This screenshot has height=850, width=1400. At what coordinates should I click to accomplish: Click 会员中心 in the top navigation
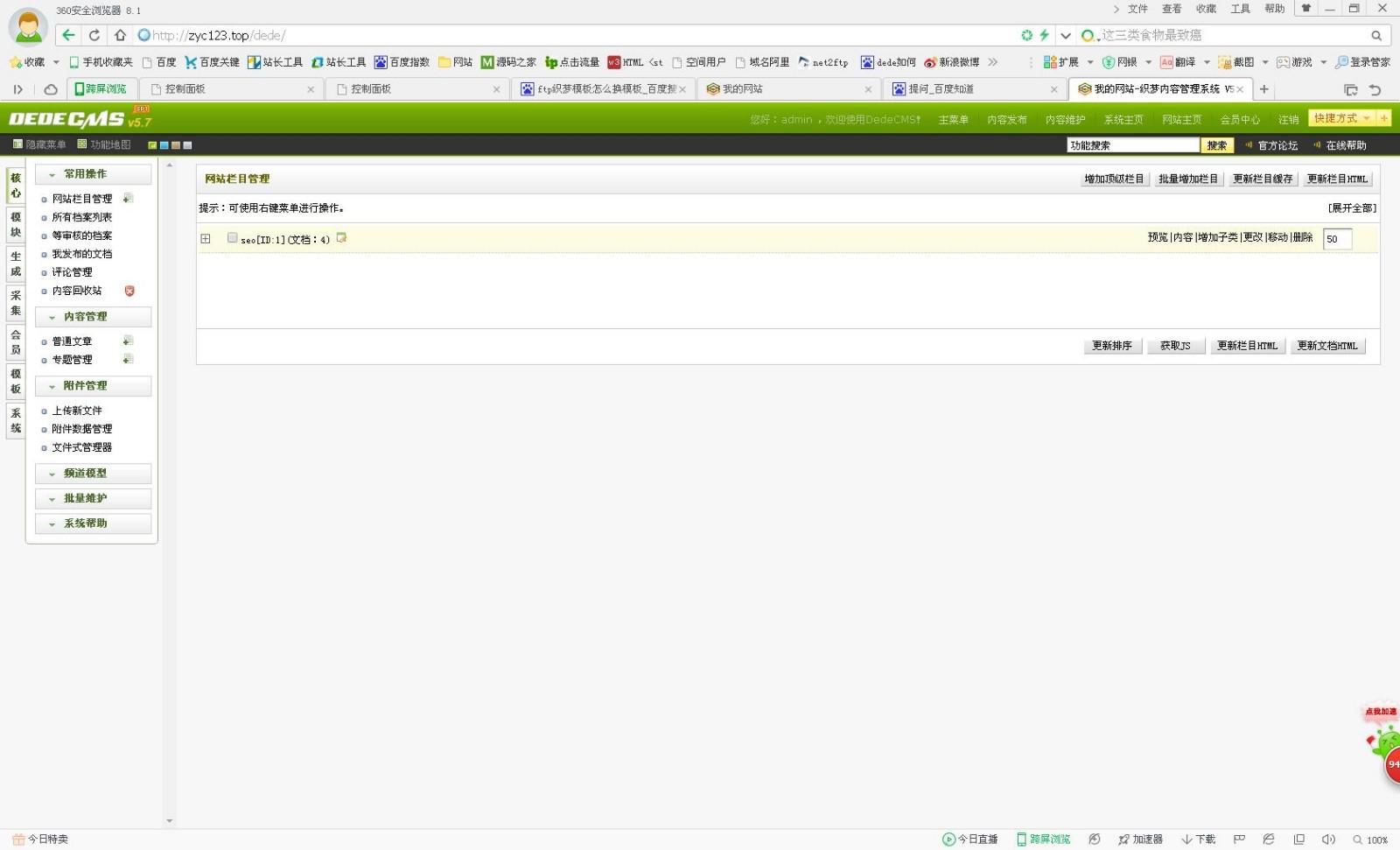pos(1240,120)
